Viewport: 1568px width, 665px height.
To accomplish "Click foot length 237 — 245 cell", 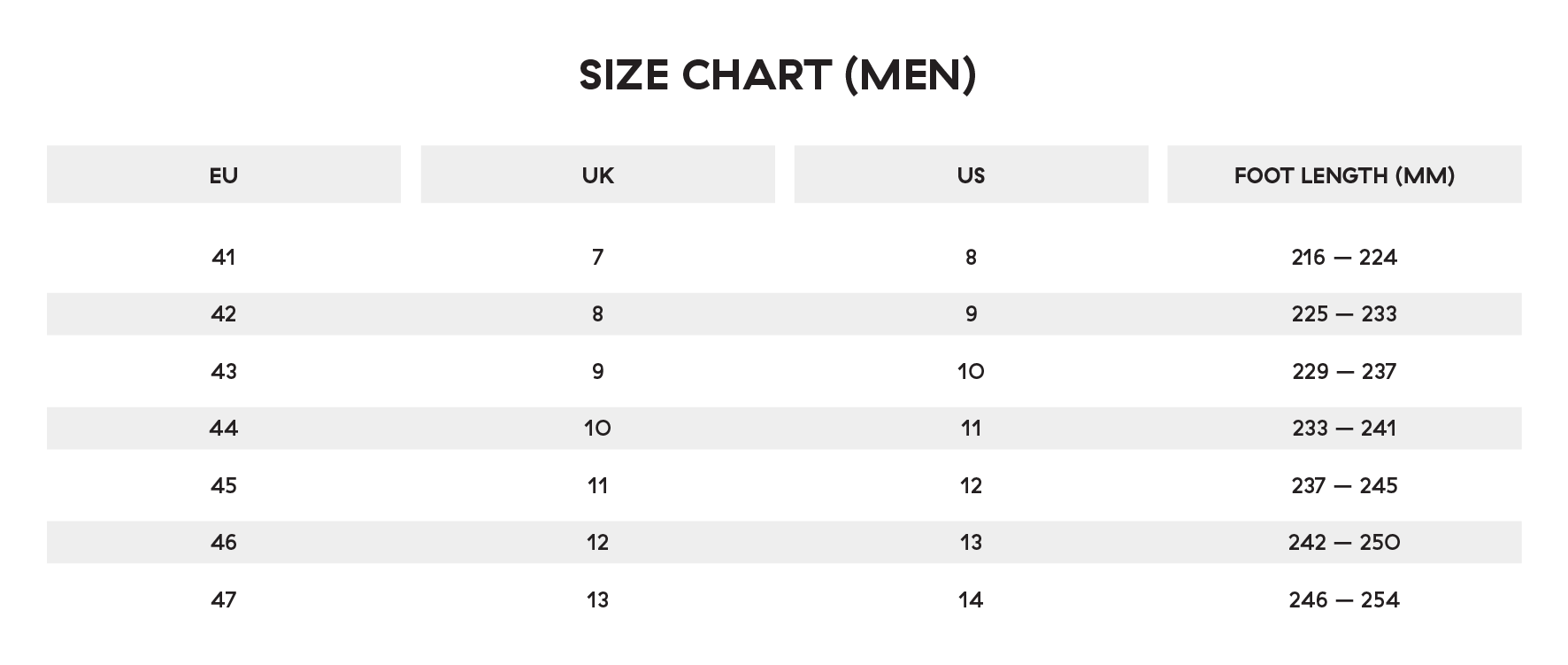I will (1344, 485).
